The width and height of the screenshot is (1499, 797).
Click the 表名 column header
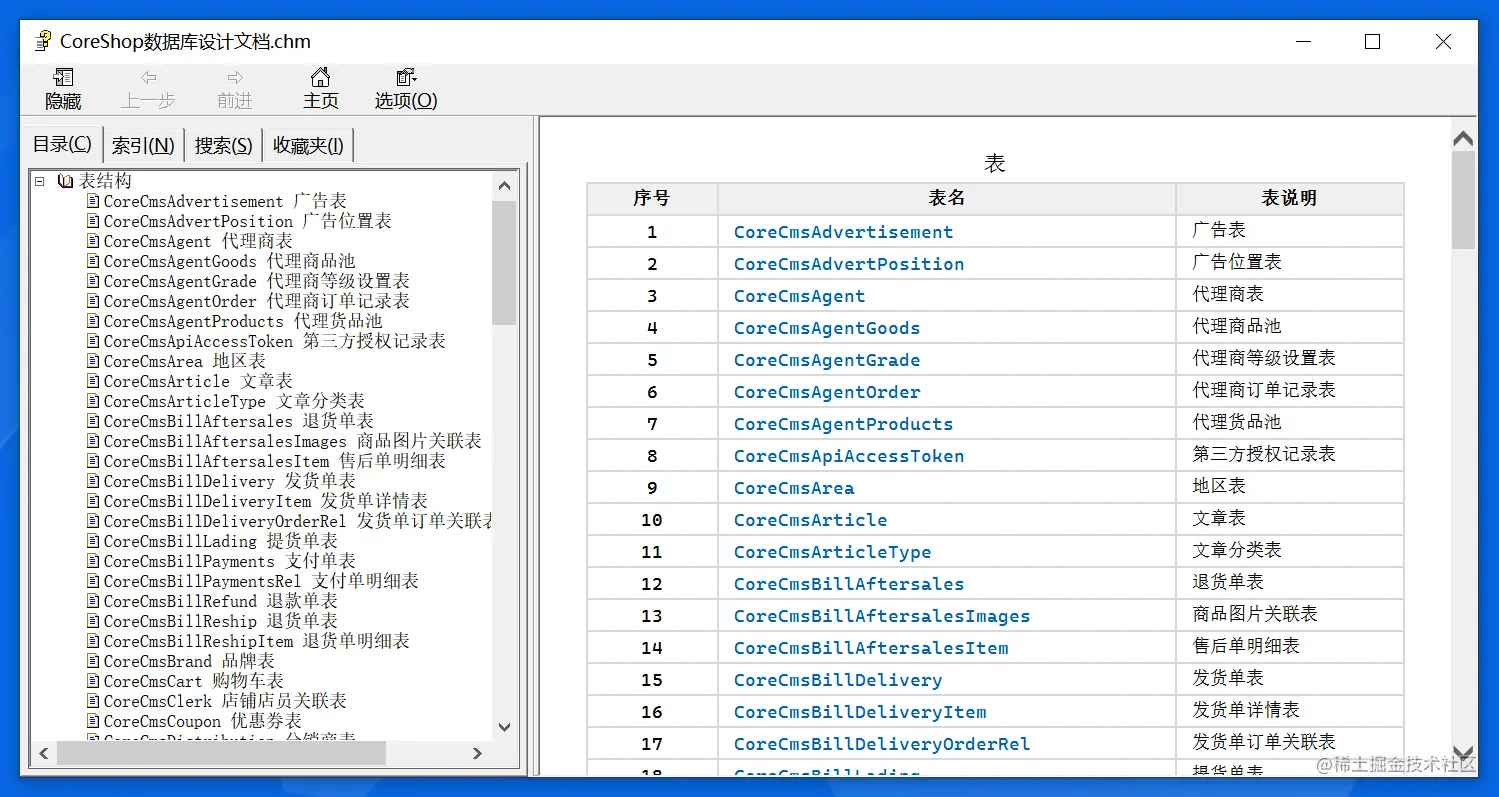[947, 198]
